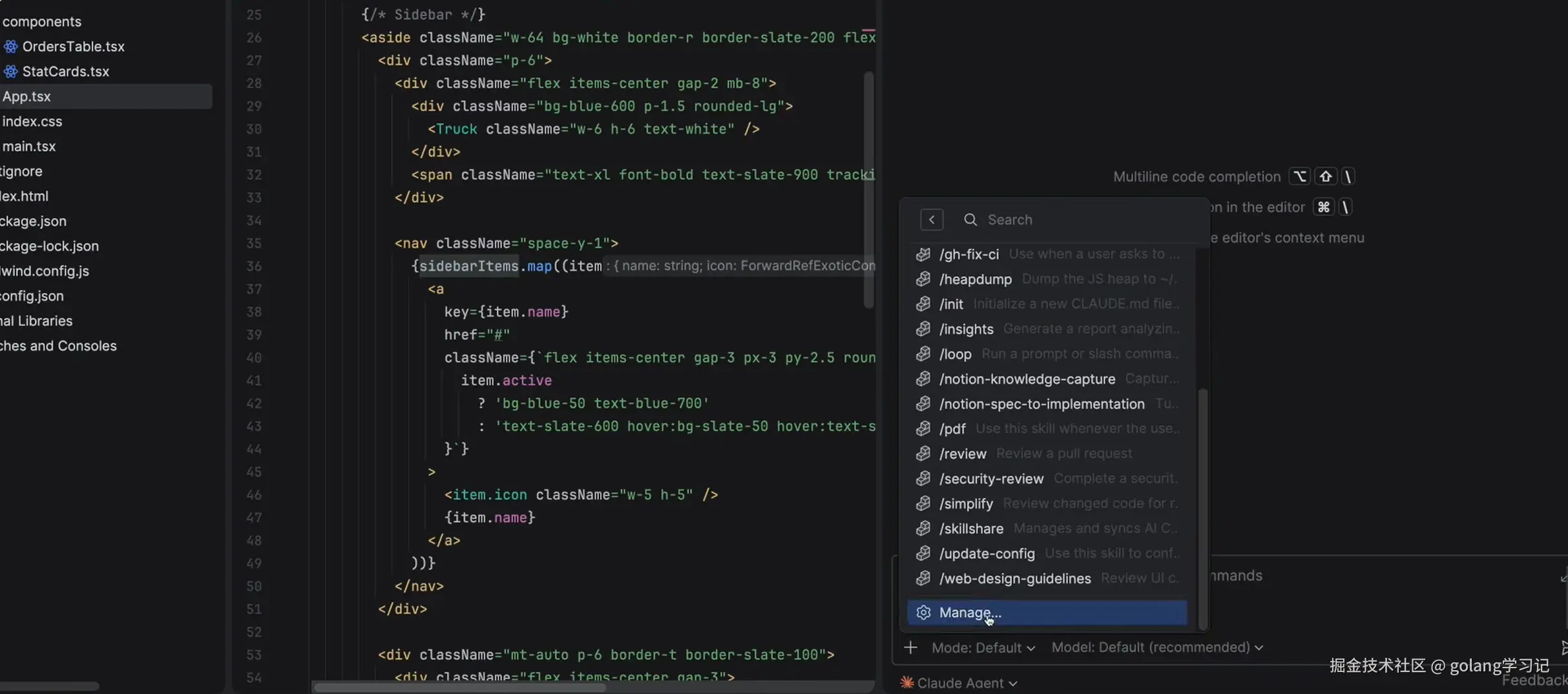Open the Model: Default (recommended) dropdown
1568x694 pixels.
tap(1157, 647)
